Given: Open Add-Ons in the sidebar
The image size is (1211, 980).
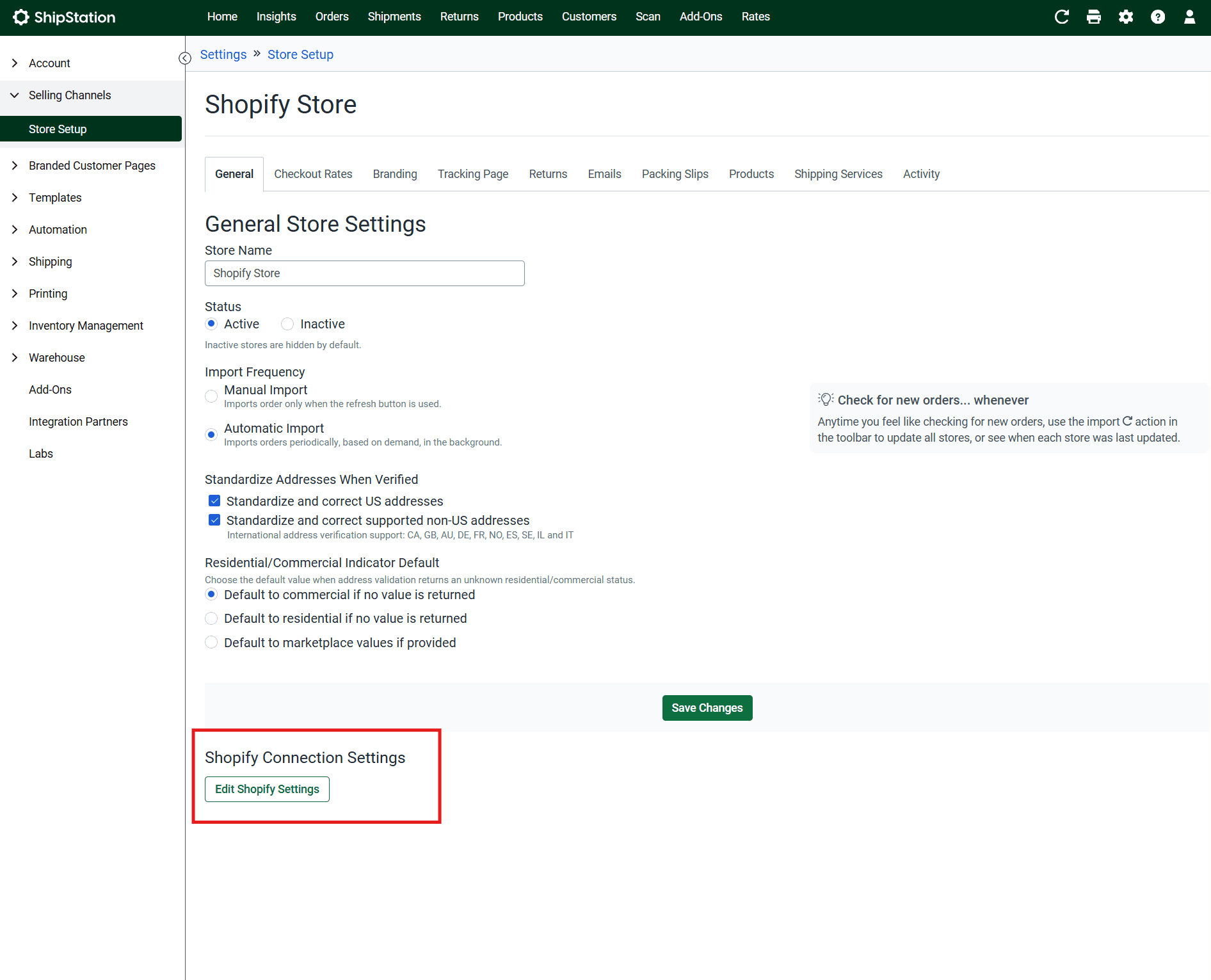Looking at the screenshot, I should tap(50, 390).
